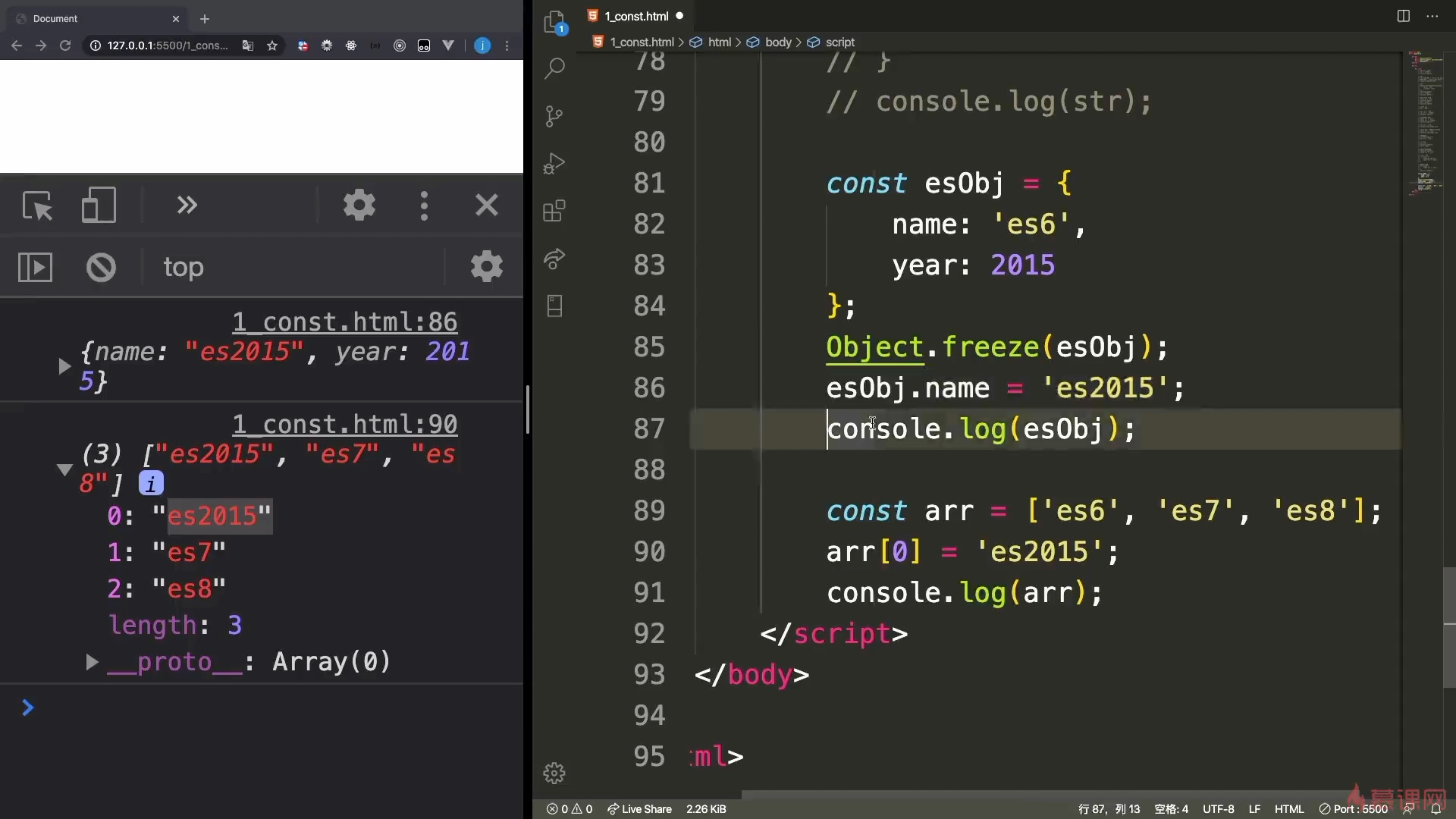Open Live Share sidebar icon
This screenshot has height=819, width=1456.
coord(554,259)
